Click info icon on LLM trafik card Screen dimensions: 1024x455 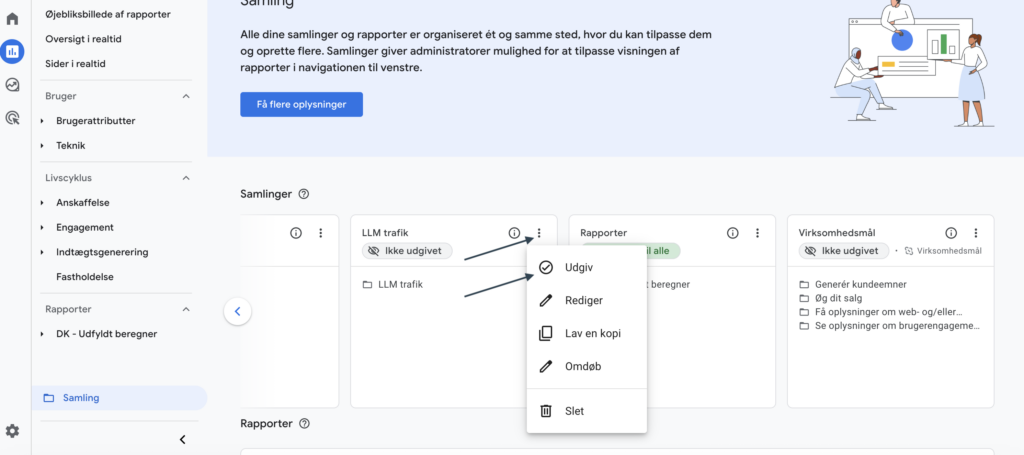[514, 233]
